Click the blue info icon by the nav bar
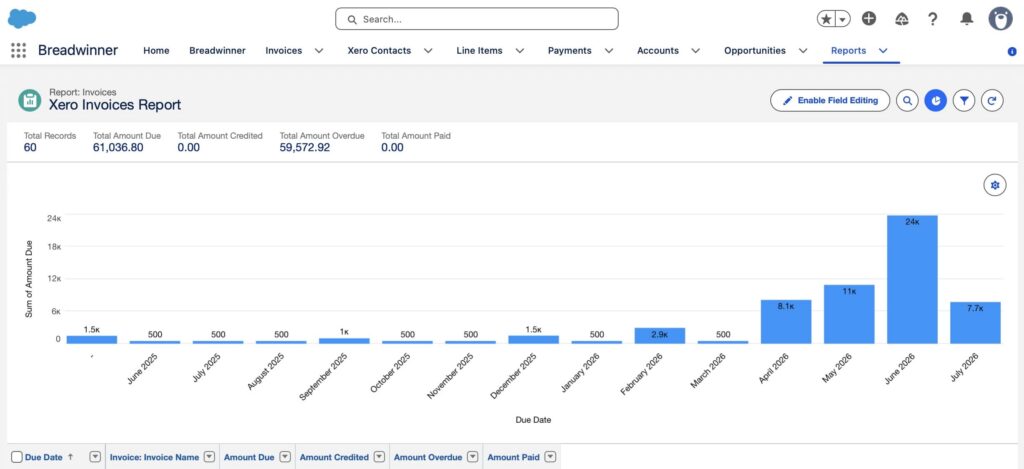1024x469 pixels. (1012, 51)
